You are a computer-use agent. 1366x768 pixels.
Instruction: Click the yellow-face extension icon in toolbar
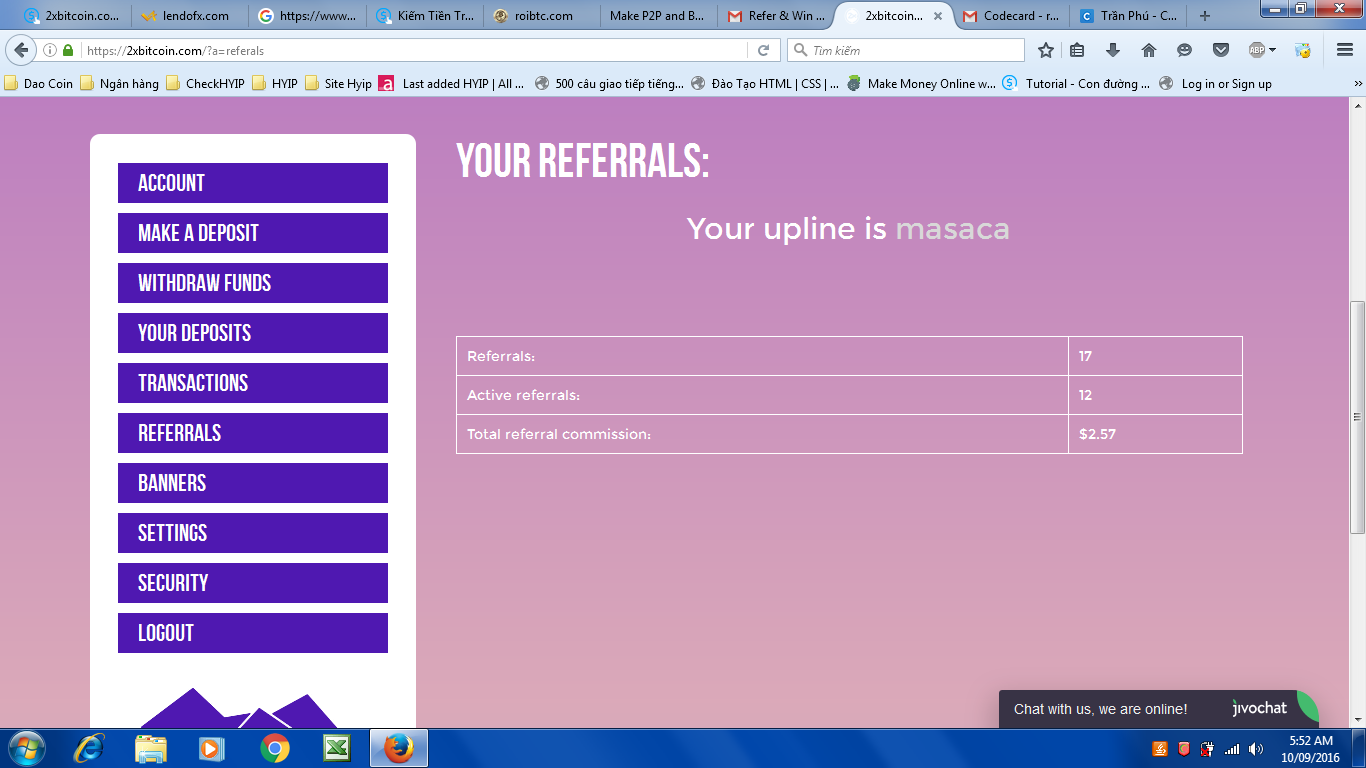[1302, 50]
